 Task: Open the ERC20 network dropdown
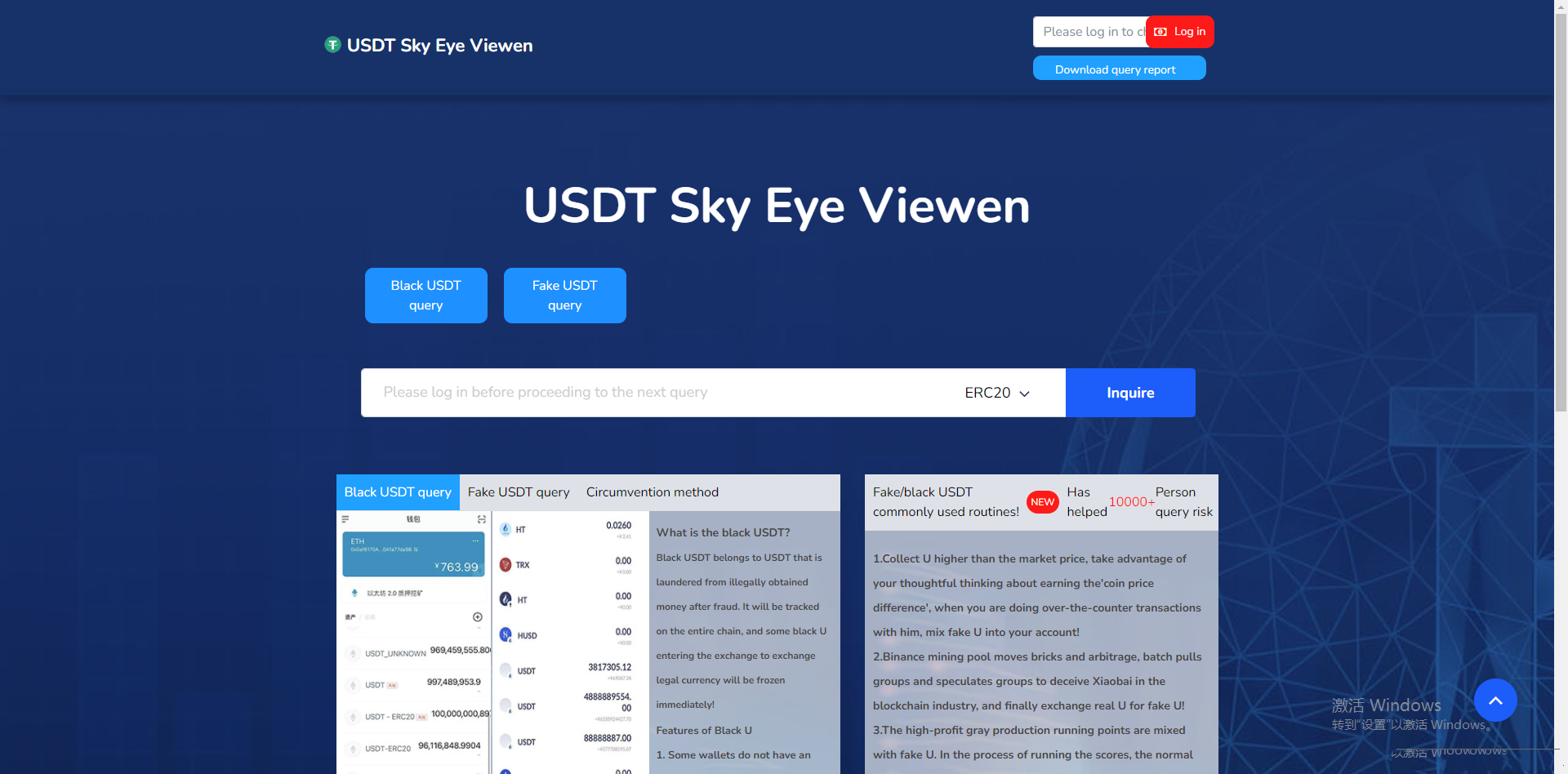point(996,393)
